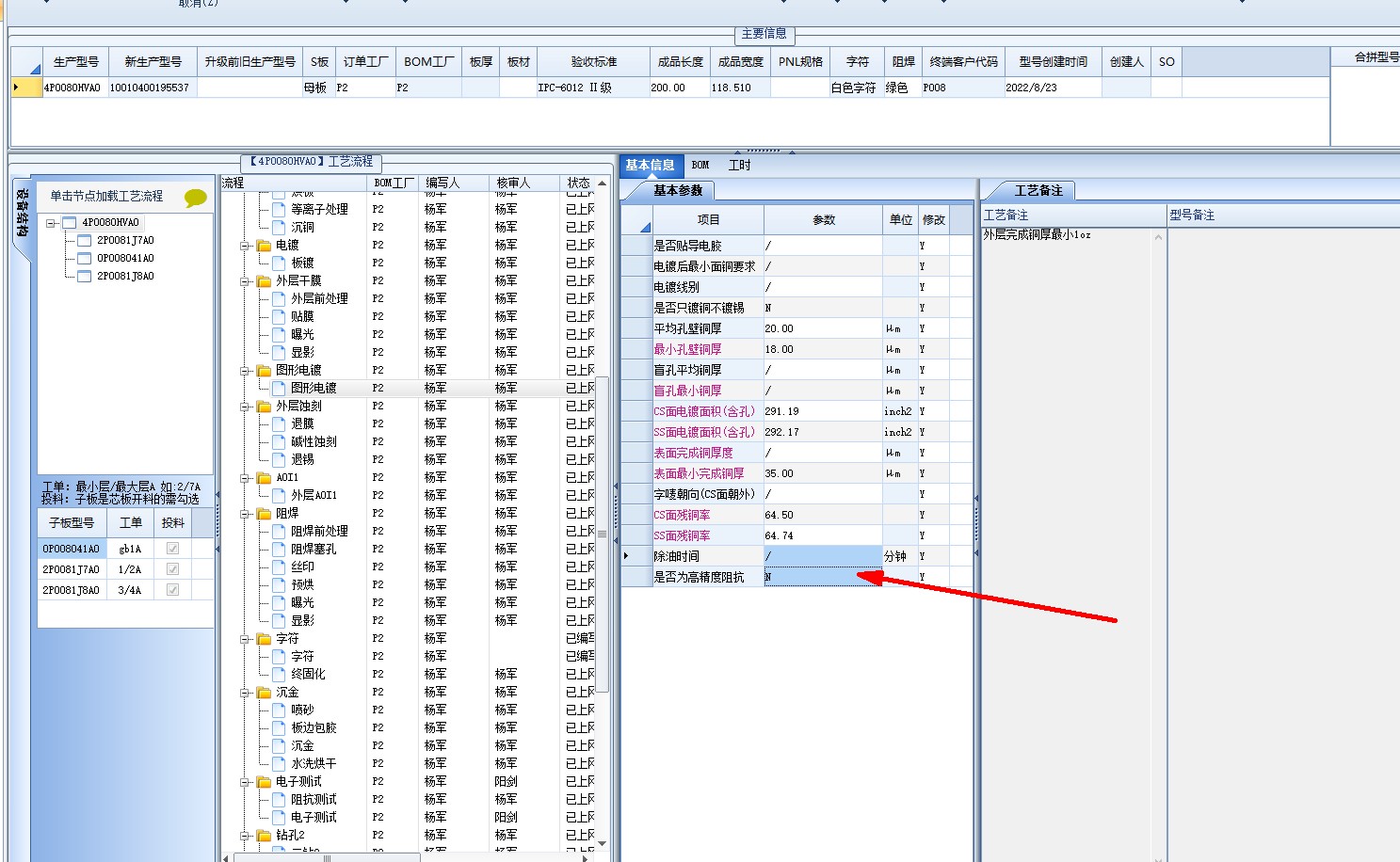Click the AOI1 folder icon
This screenshot has width=1400, height=862.
tap(265, 478)
